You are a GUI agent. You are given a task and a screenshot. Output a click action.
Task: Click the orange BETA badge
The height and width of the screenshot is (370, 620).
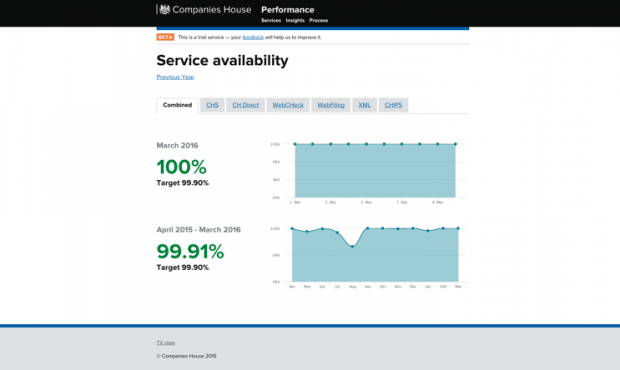(165, 37)
